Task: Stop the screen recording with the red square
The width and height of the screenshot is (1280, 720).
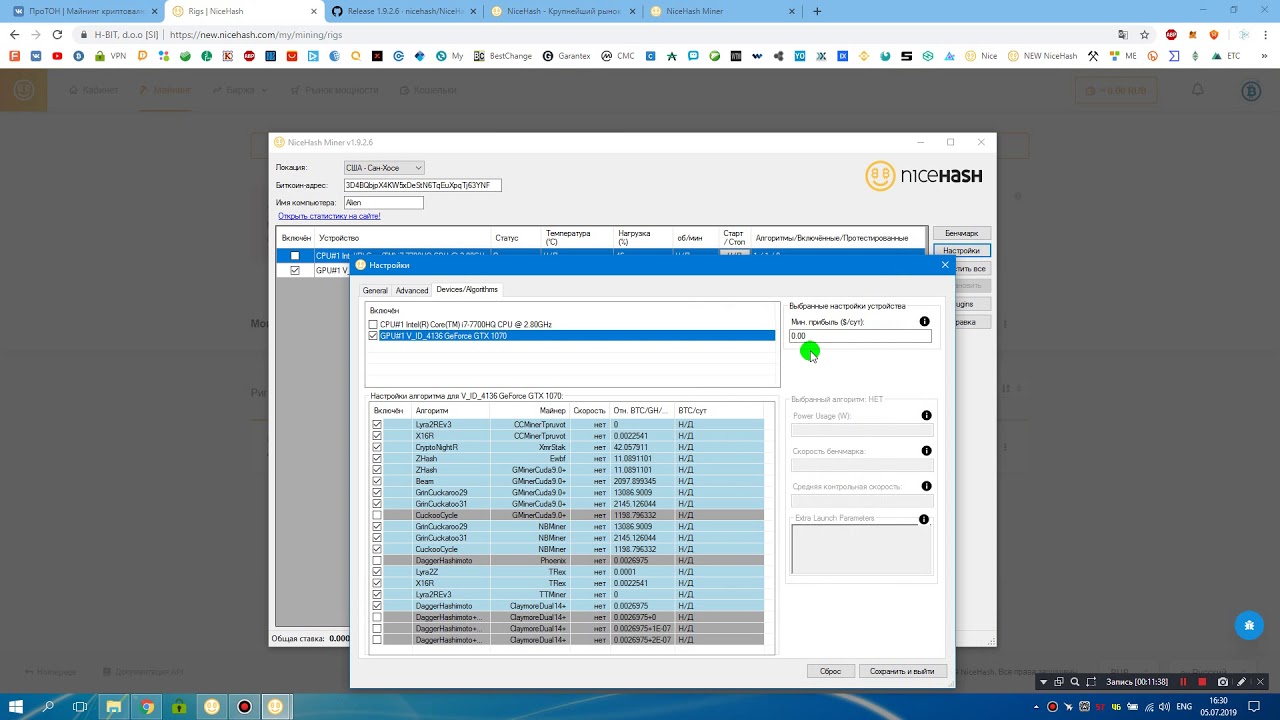Action: click(x=1202, y=682)
